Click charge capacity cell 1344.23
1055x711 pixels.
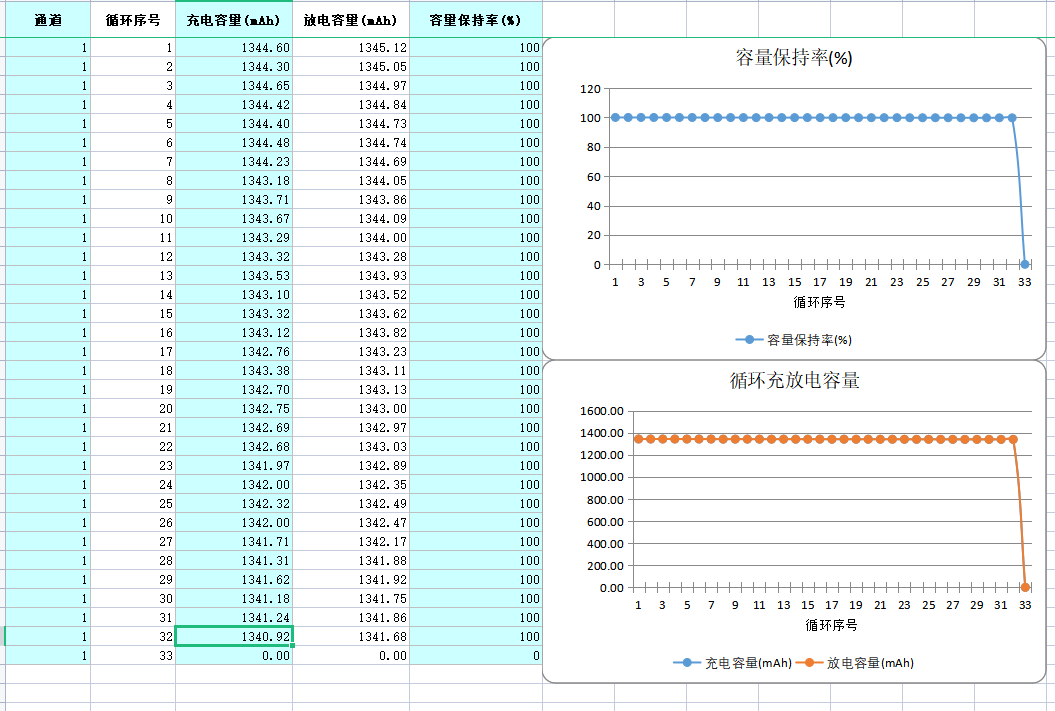coord(233,161)
